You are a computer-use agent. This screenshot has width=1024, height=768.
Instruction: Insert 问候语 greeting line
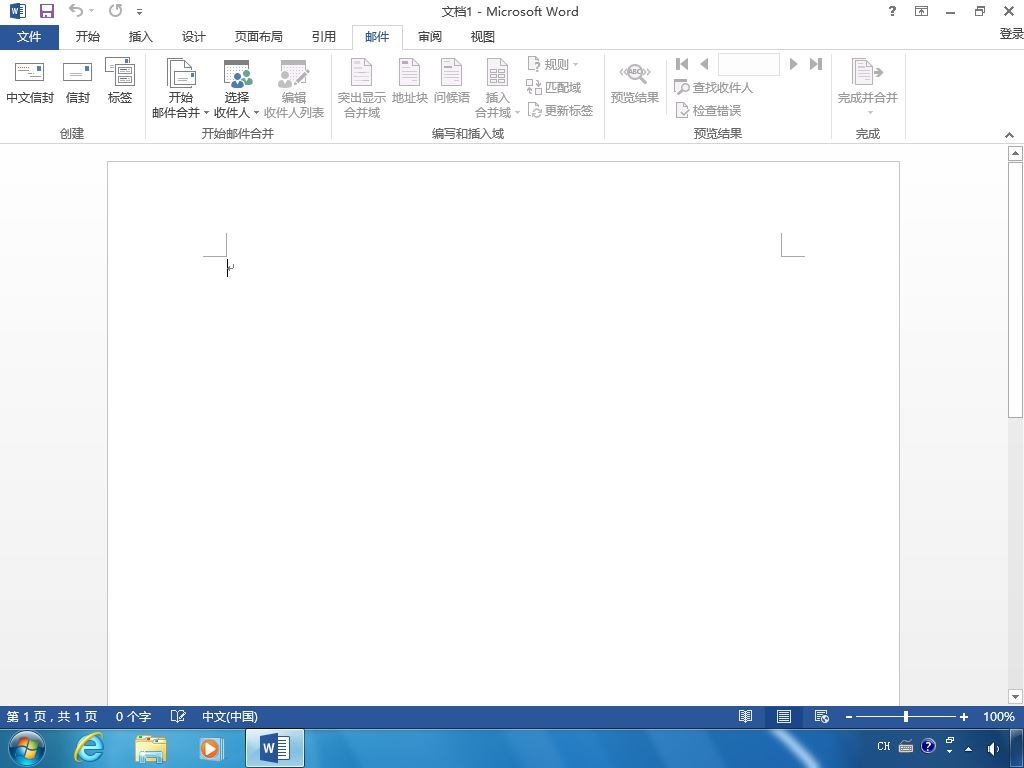451,83
